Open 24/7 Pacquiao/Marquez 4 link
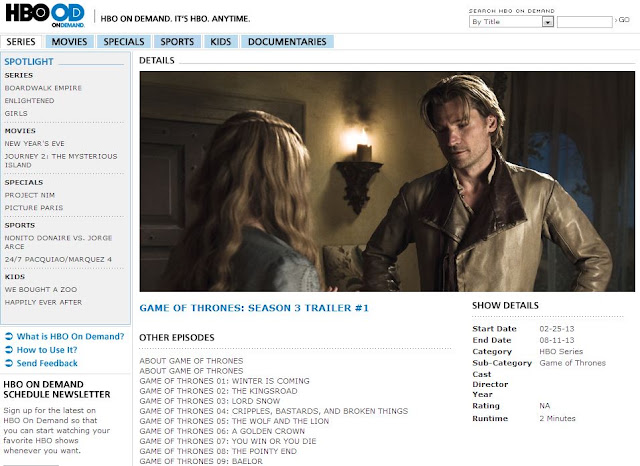Viewport: 640px width, 466px height. click(58, 260)
